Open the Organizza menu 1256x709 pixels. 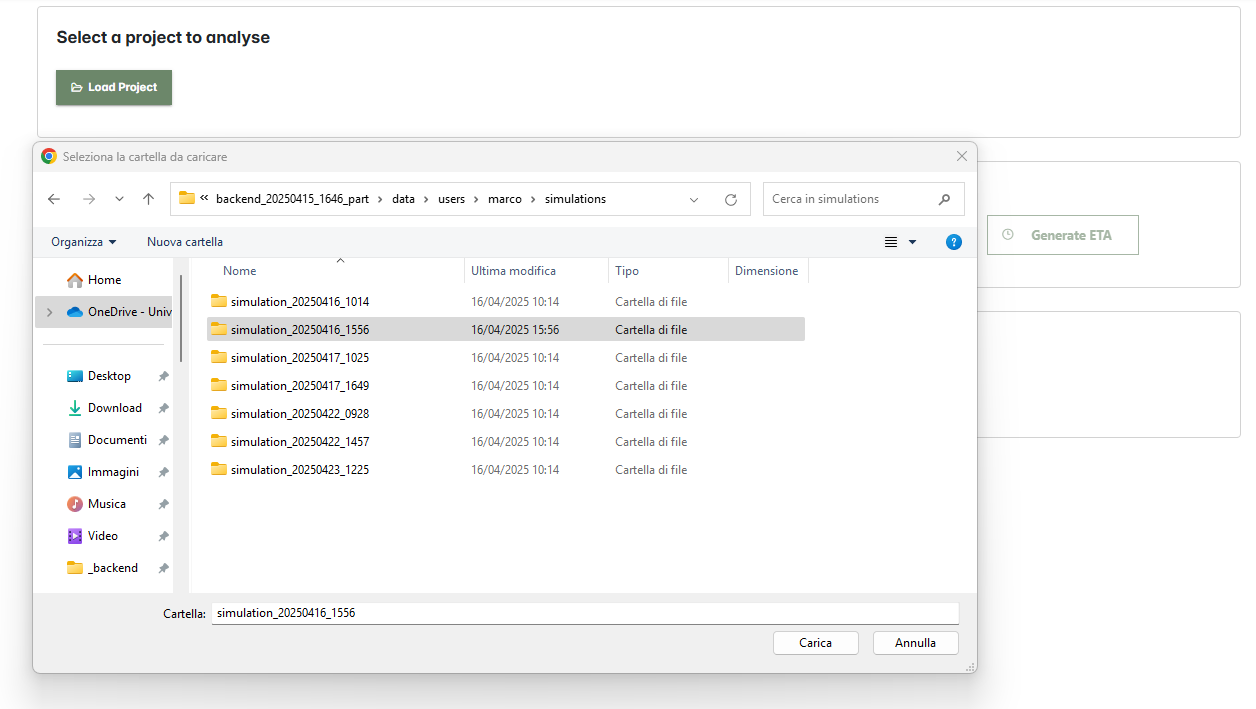[x=84, y=242]
